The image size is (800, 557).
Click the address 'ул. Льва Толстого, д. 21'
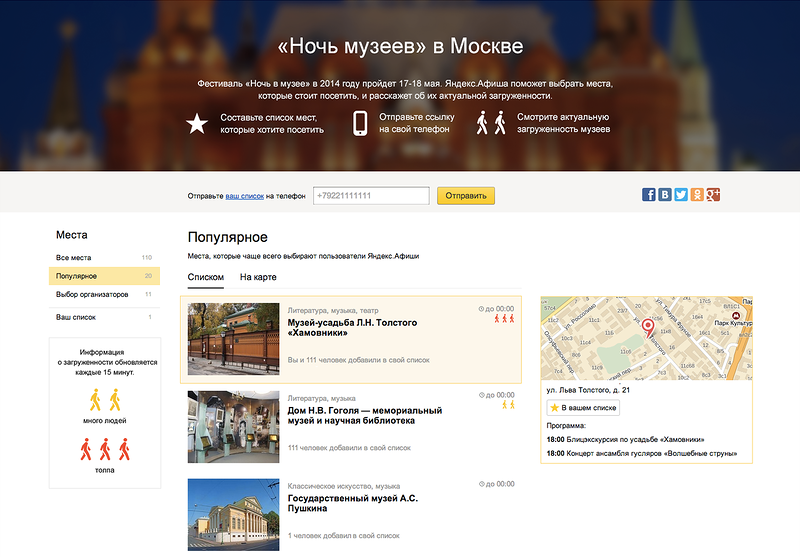pos(588,390)
